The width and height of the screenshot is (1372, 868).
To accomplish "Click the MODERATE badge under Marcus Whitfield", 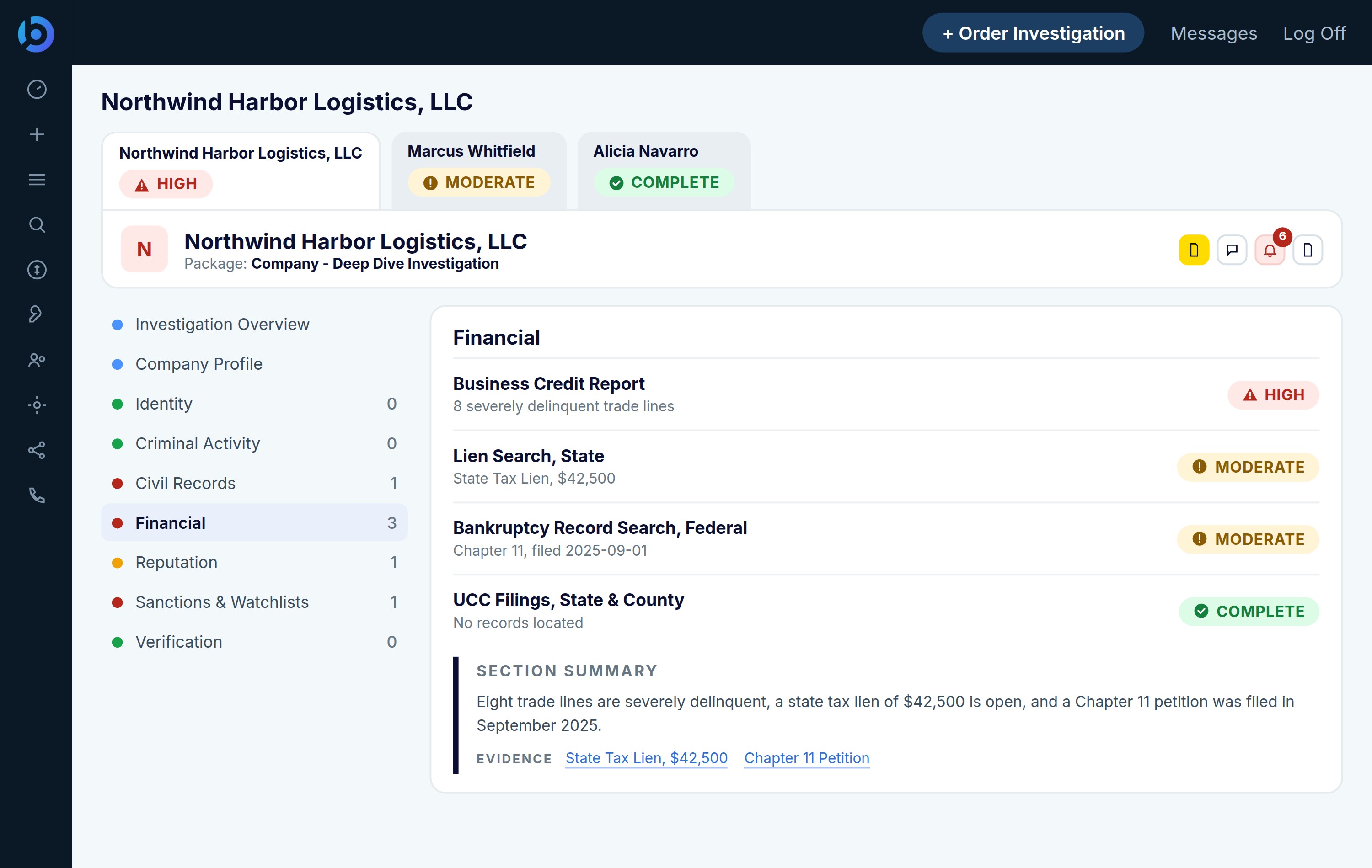I will coord(479,182).
